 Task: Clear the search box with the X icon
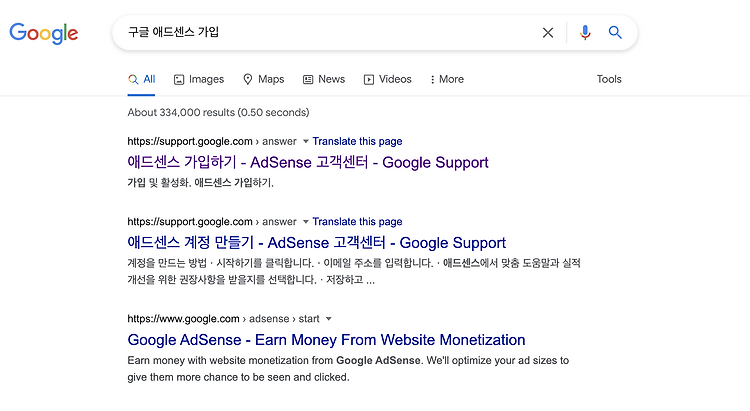pyautogui.click(x=548, y=33)
